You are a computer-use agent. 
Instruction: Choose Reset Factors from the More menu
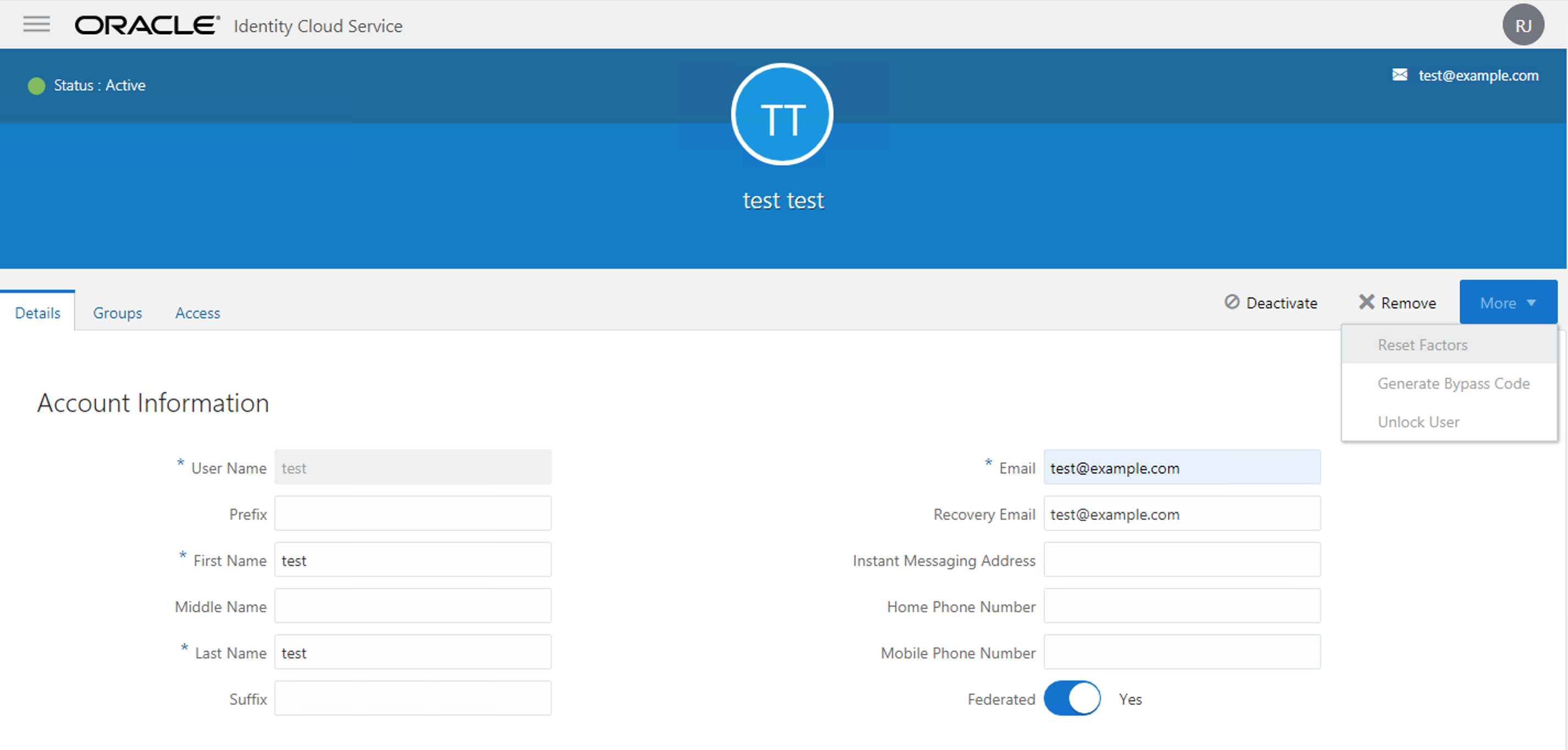click(x=1449, y=345)
